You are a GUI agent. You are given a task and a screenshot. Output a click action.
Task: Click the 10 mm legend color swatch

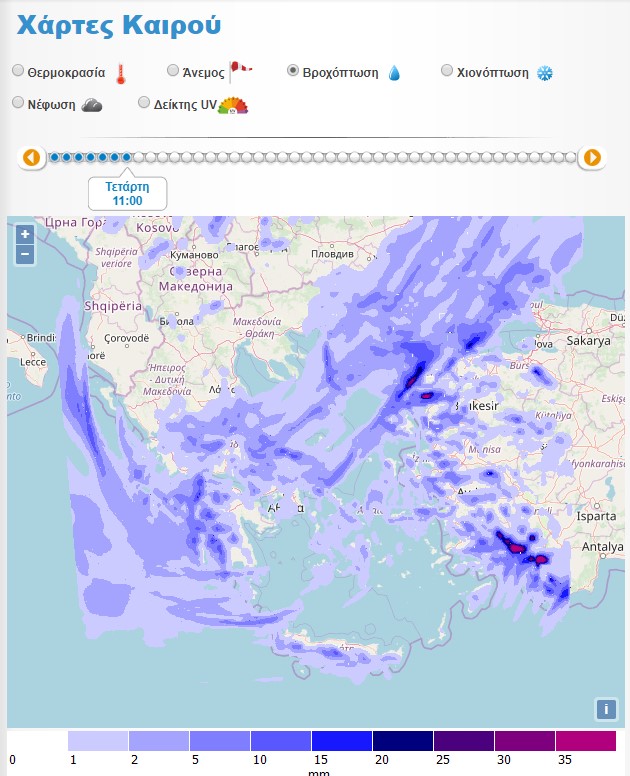[281, 741]
